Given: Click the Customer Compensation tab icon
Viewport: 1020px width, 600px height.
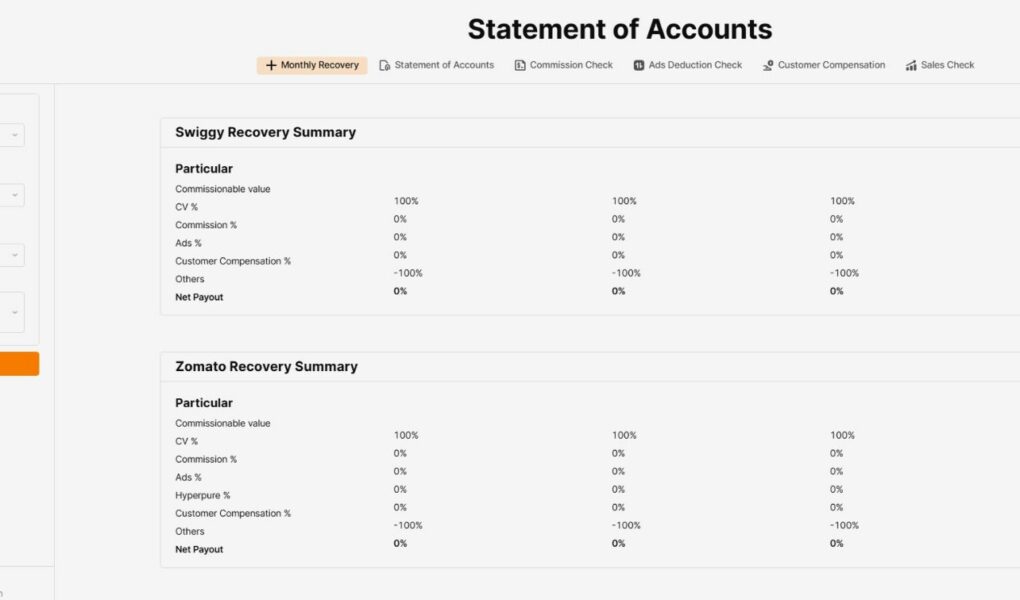Looking at the screenshot, I should pos(768,66).
